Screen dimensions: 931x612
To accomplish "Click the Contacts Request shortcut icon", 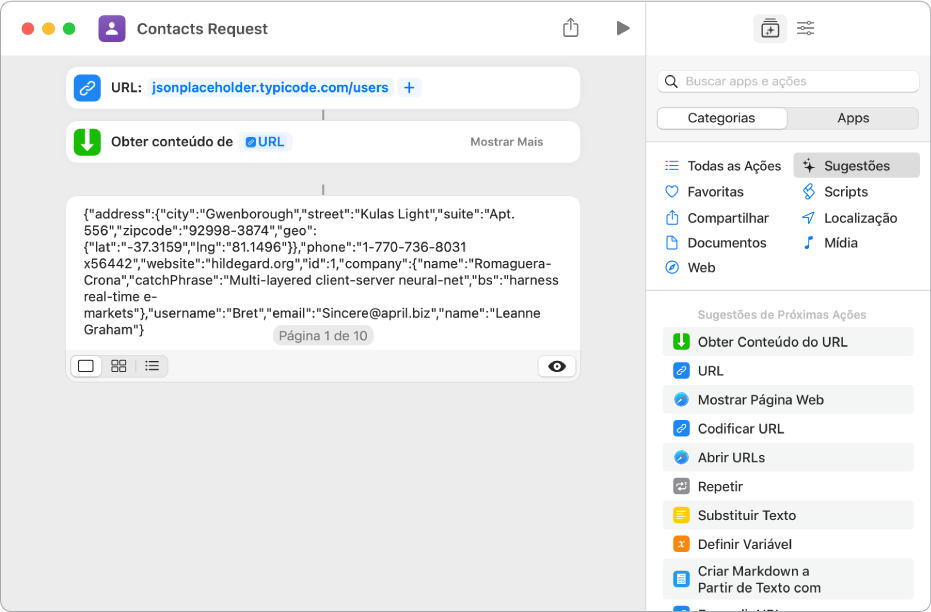I will click(111, 28).
